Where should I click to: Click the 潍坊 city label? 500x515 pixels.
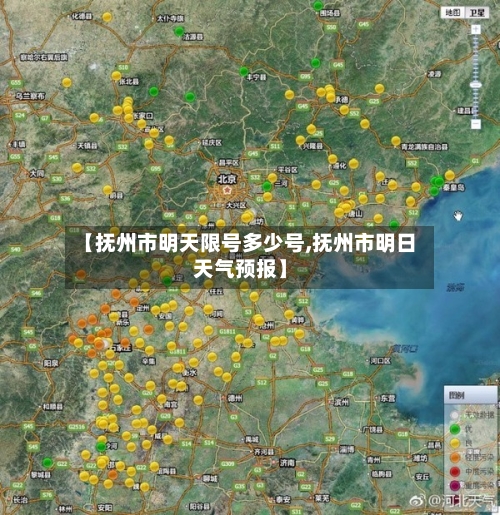[420, 459]
